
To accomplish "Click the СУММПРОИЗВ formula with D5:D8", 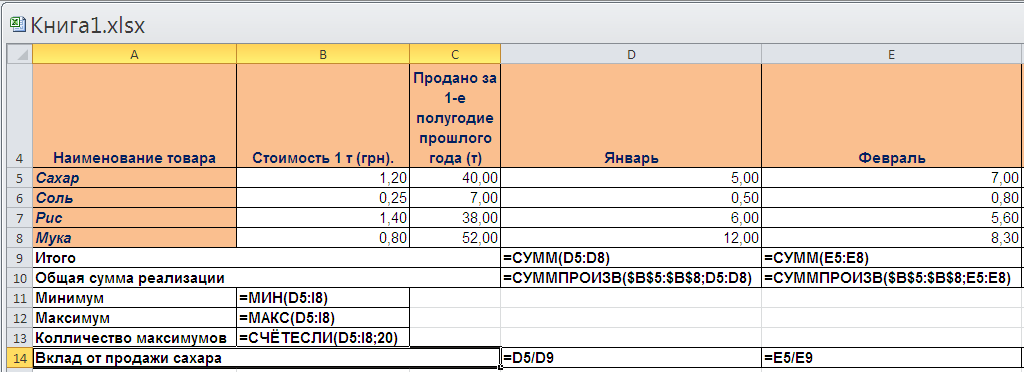I will click(x=631, y=279).
